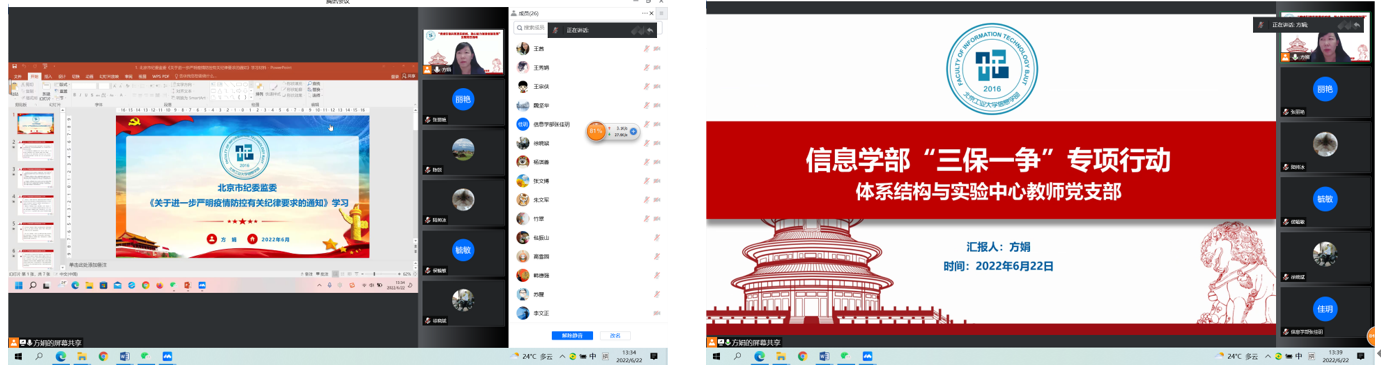Open Microsoft Edge in the left taskbar
The height and width of the screenshot is (373, 1381).
click(61, 356)
